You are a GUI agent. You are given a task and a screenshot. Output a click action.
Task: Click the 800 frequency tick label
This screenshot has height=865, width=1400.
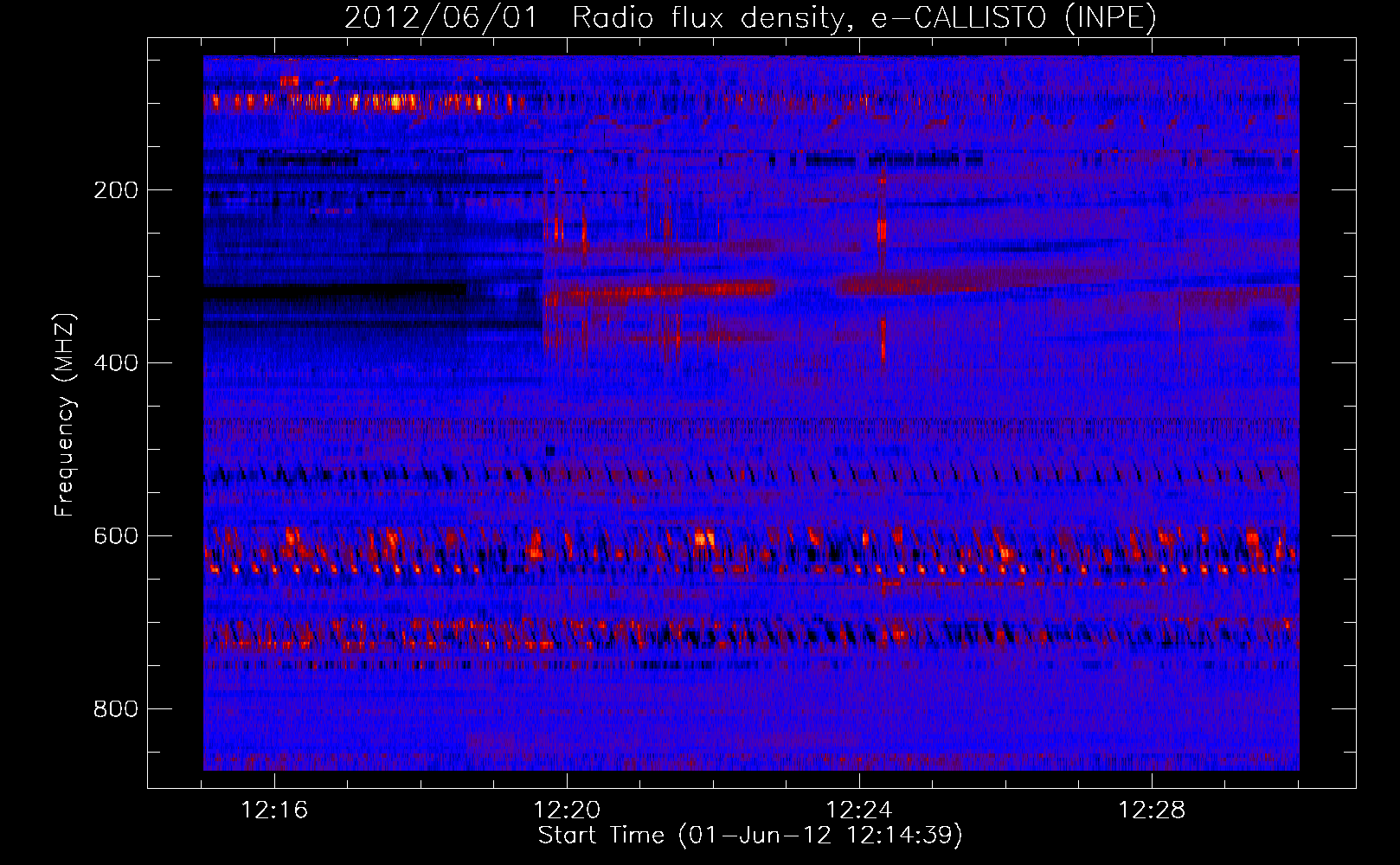coord(116,709)
